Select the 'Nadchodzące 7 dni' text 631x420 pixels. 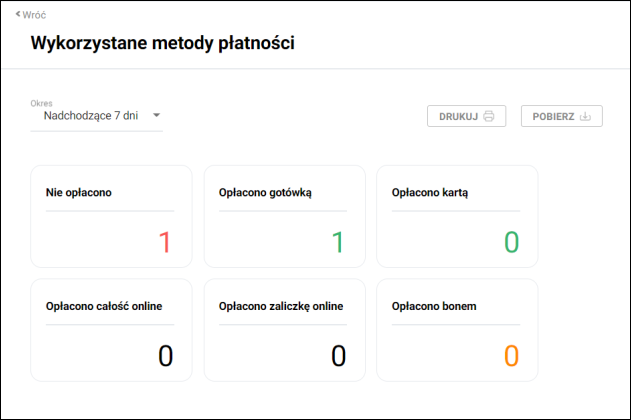[x=90, y=116]
